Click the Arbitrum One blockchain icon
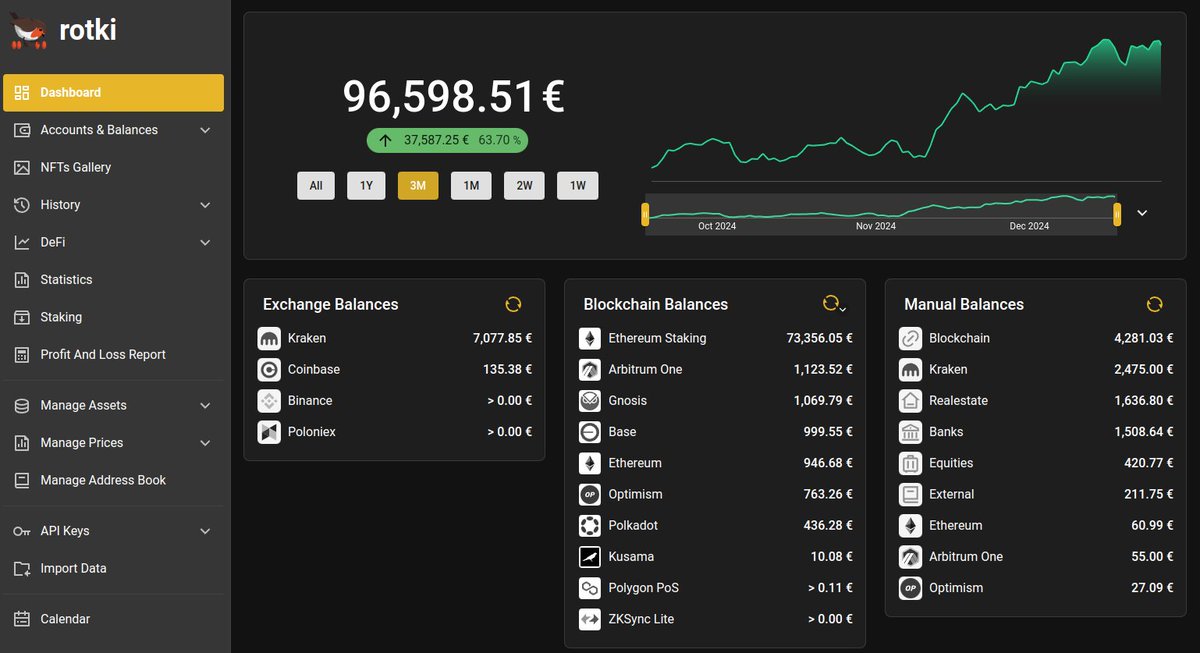 (590, 370)
